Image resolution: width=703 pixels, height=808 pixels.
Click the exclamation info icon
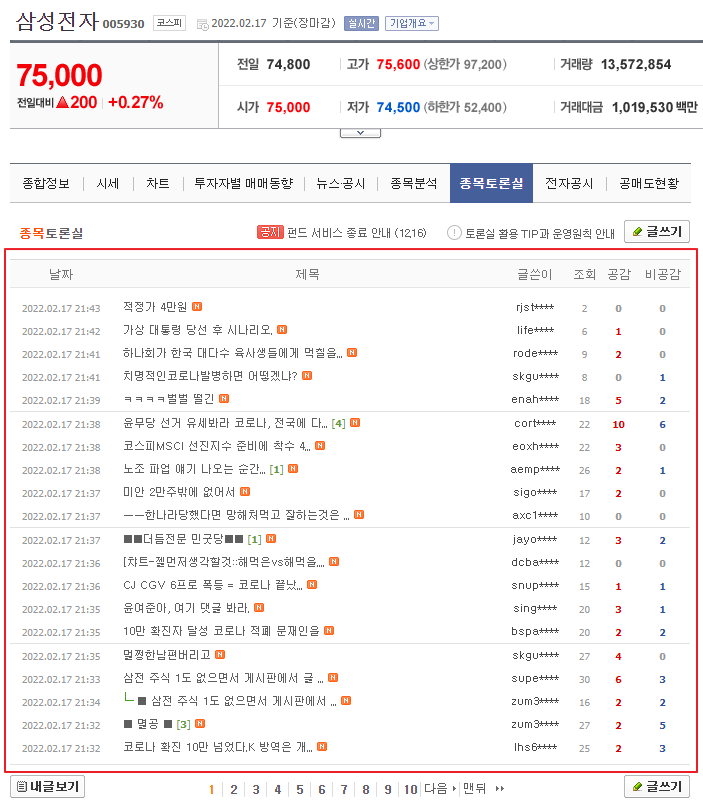[454, 233]
